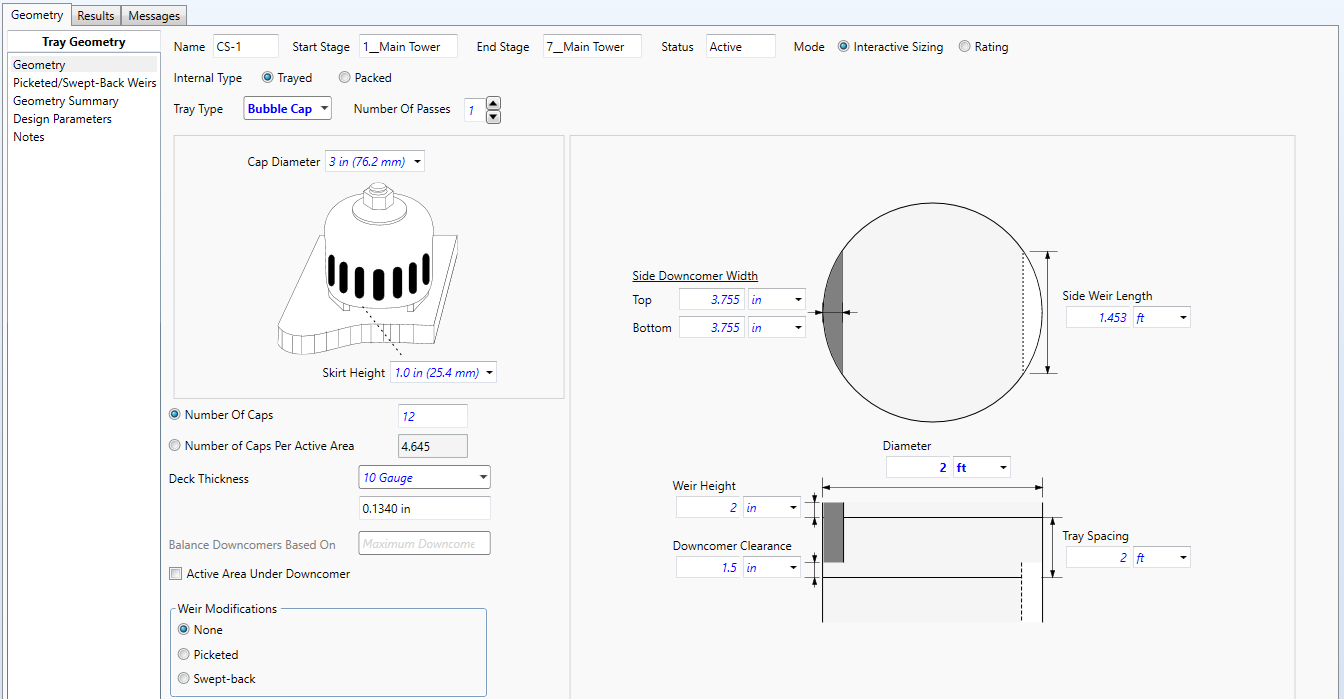Click Bottom downcomer width value field
The image size is (1344, 699).
click(712, 327)
